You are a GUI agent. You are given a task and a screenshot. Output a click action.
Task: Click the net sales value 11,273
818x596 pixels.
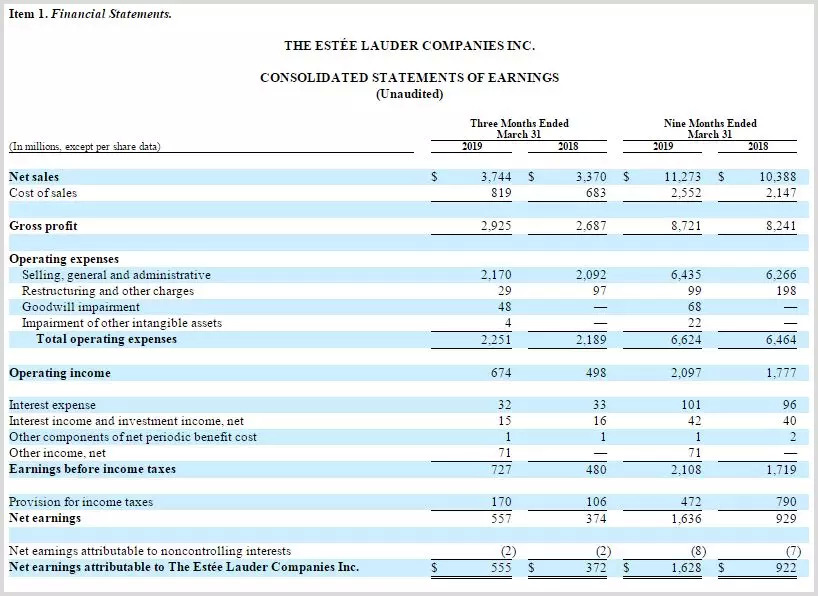685,177
